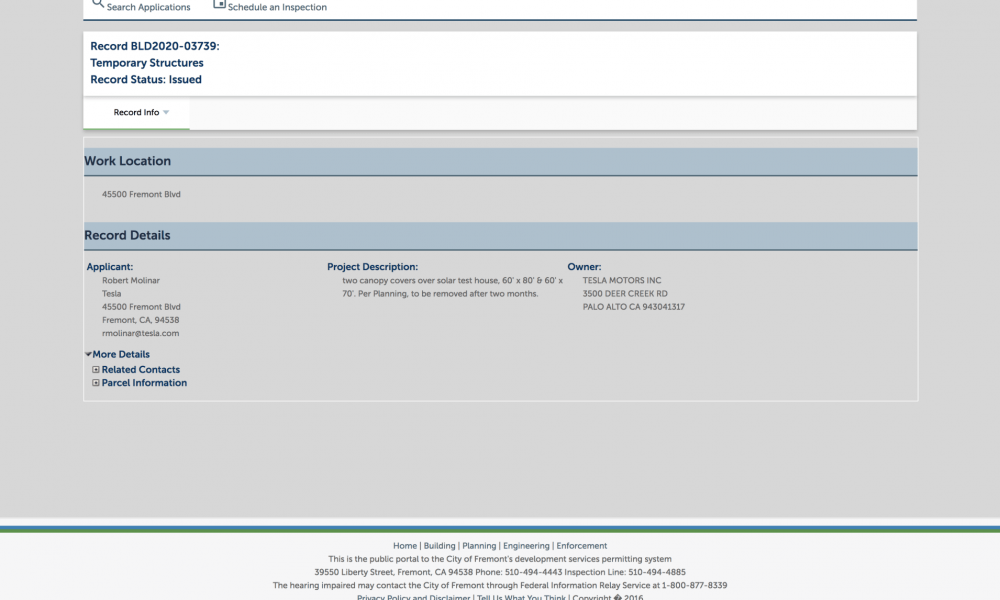This screenshot has width=1000, height=600.
Task: Open Related Contacts link
Action: 140,370
